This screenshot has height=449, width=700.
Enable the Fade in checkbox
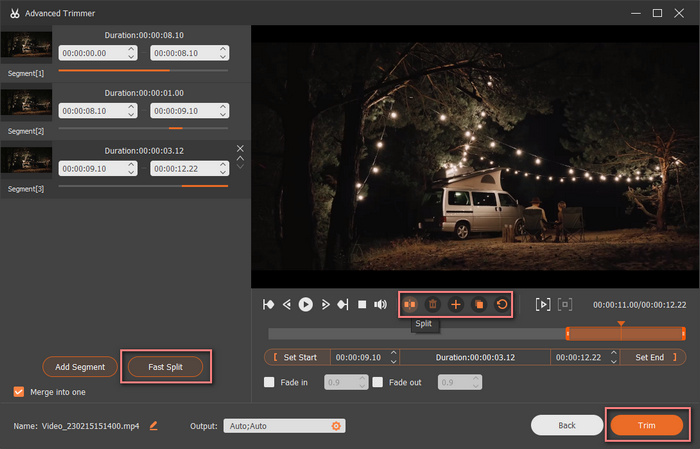point(269,382)
